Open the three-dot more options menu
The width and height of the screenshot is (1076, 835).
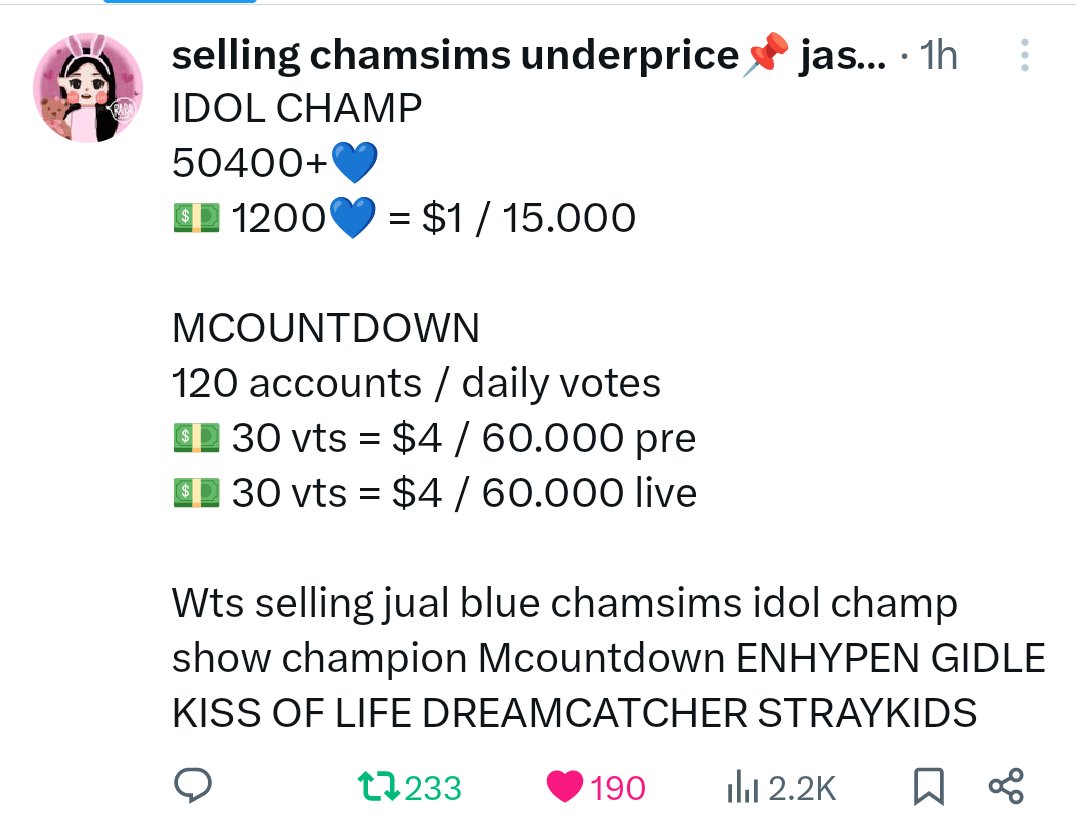(1025, 55)
